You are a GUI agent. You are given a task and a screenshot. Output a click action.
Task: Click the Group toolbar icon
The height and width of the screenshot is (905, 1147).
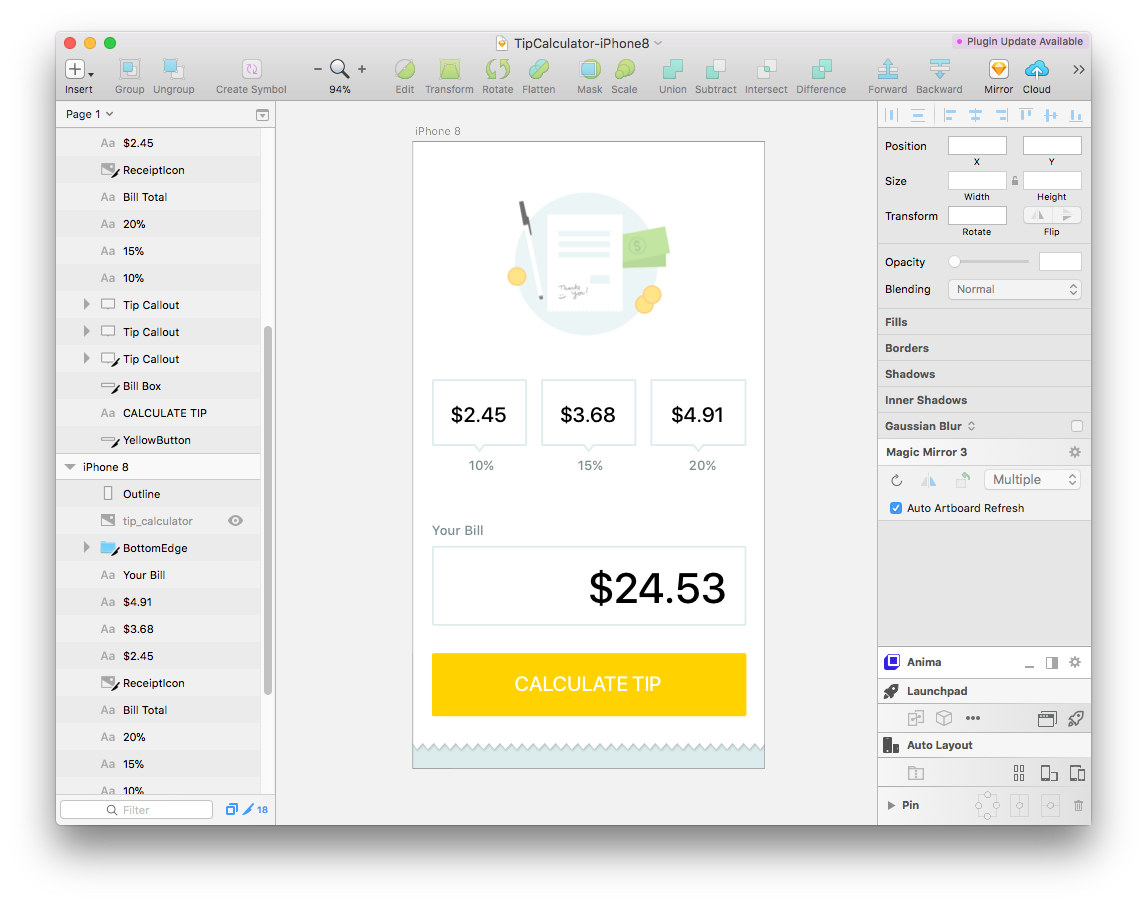coord(129,69)
